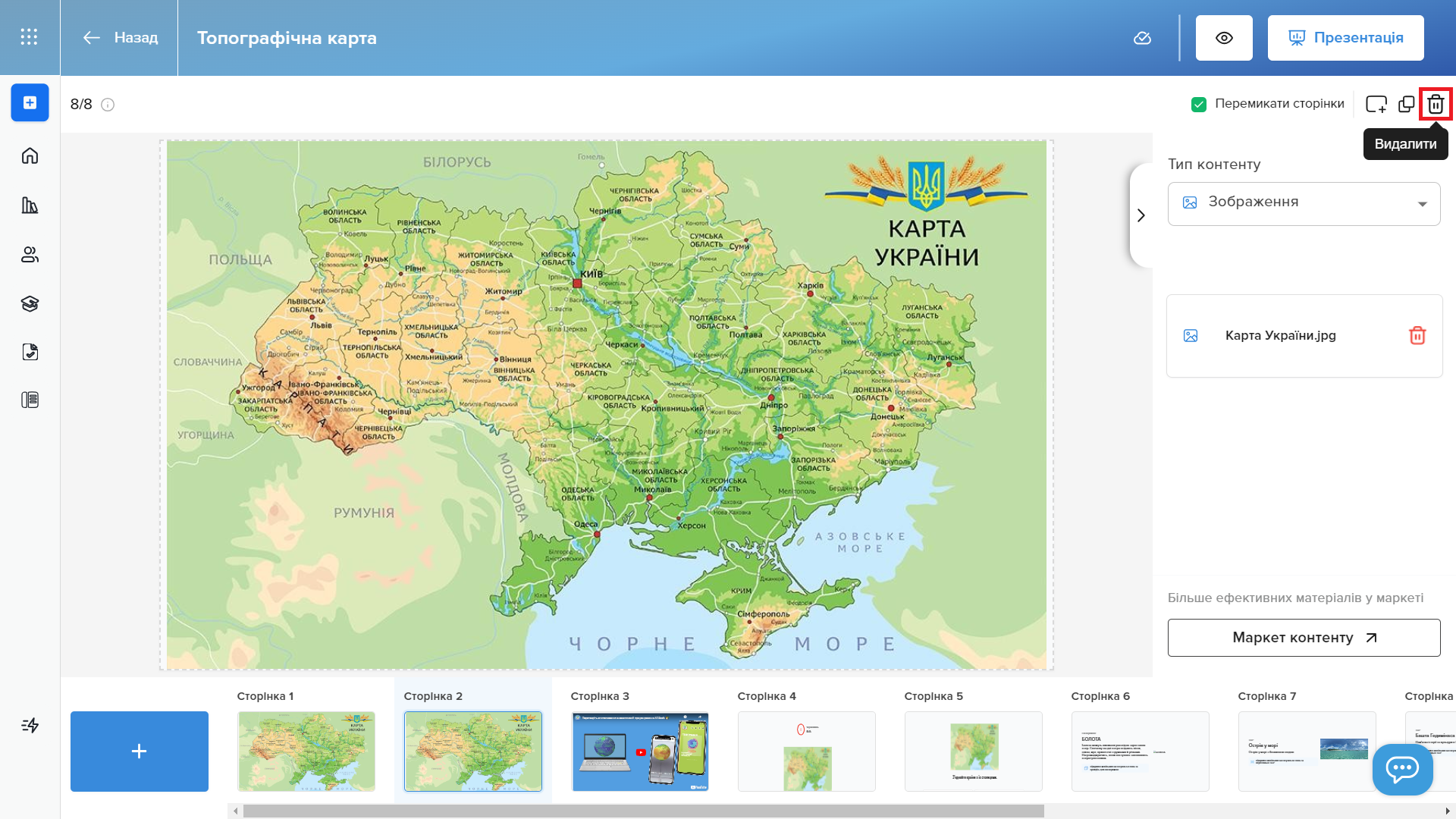Click the map image on canvas

(607, 405)
